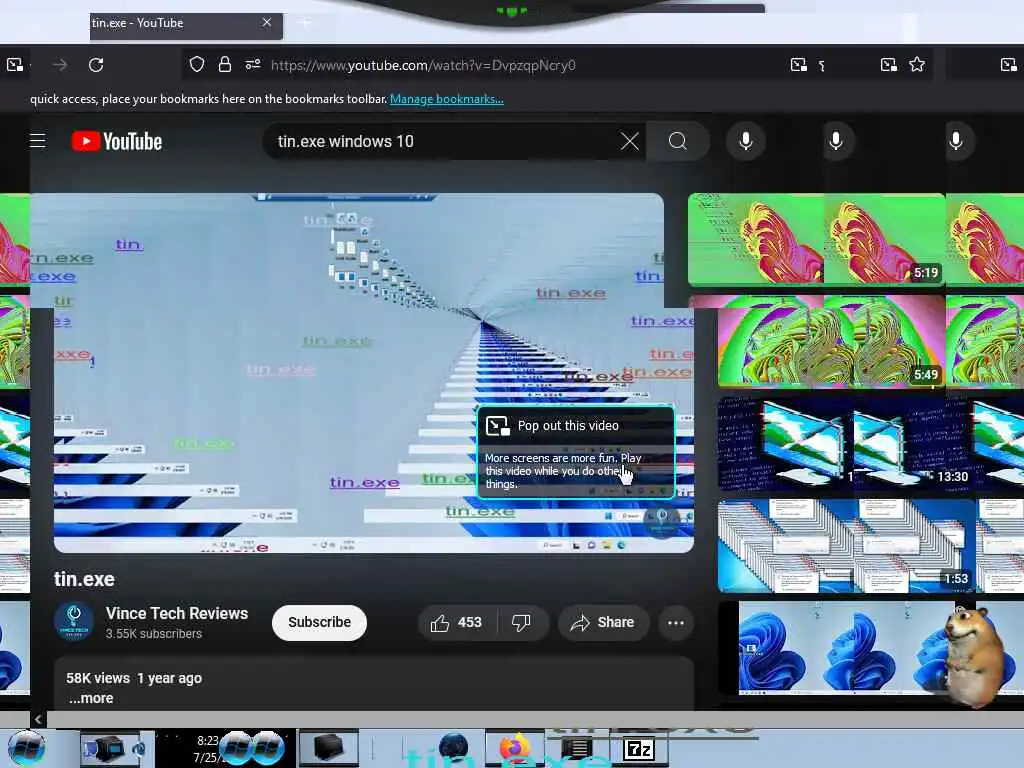Open suggested video with 1:53 duration
The width and height of the screenshot is (1024, 768).
pos(846,546)
